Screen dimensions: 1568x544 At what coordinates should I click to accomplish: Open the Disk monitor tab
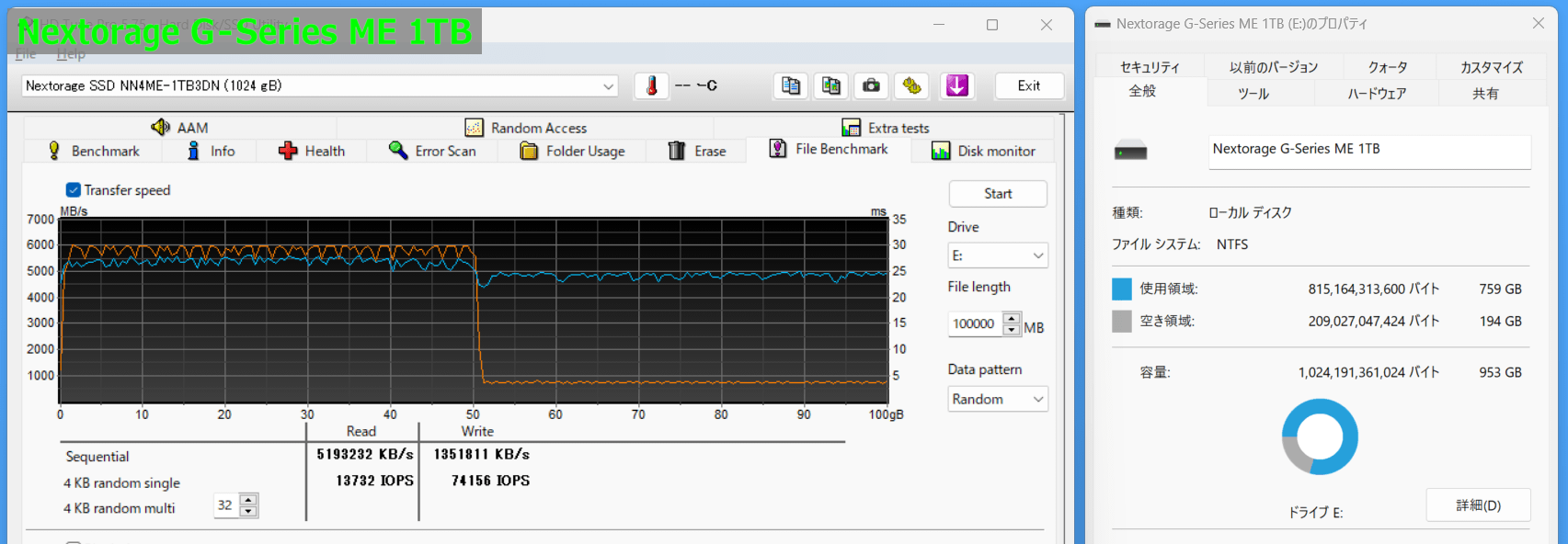click(983, 151)
